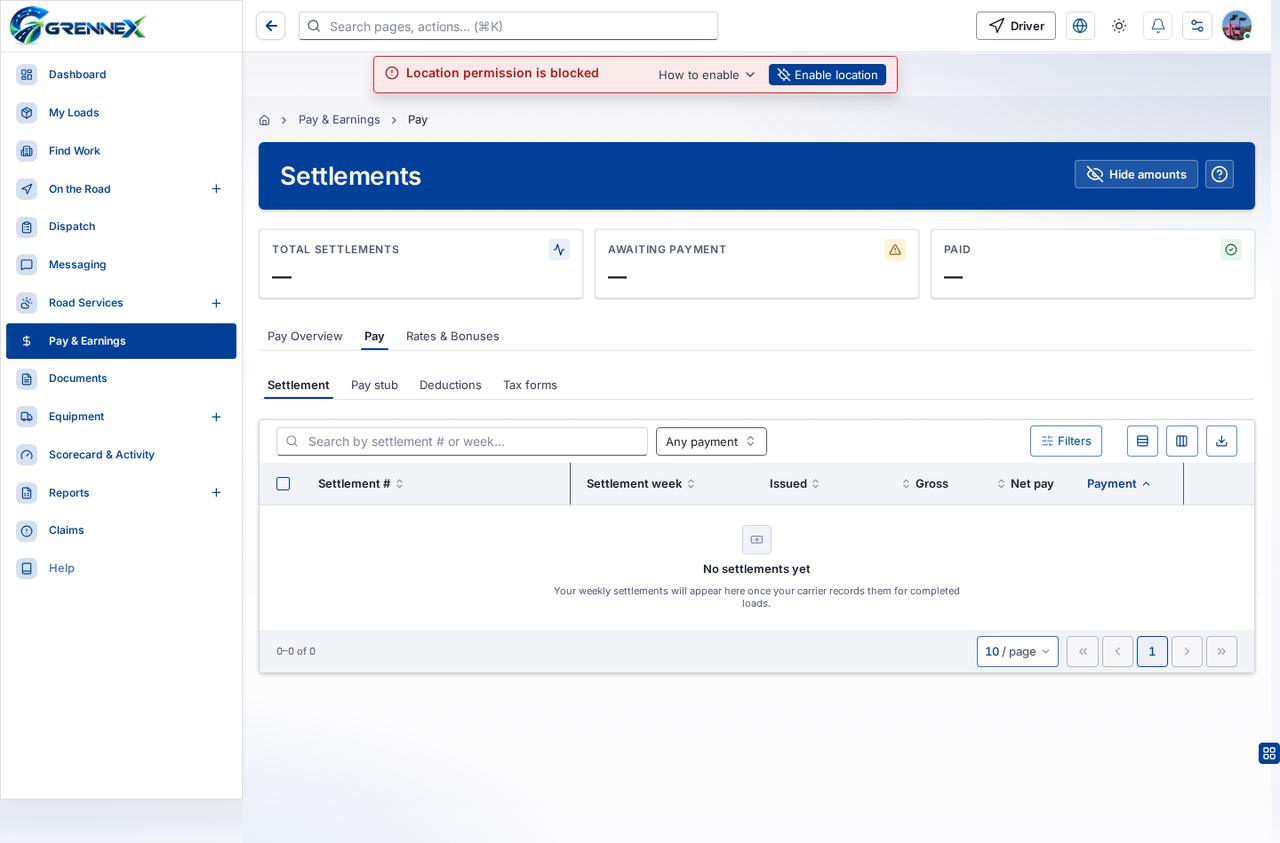This screenshot has width=1280, height=843.
Task: Open the 10 / page size dropdown
Action: [x=1018, y=652]
